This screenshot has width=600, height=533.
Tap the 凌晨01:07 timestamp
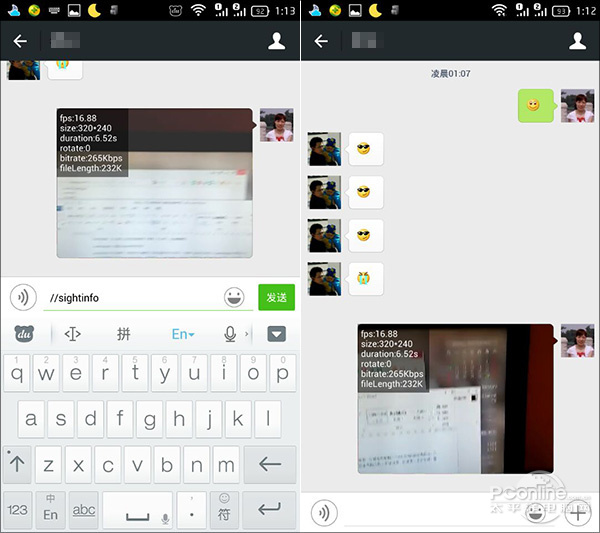click(450, 73)
